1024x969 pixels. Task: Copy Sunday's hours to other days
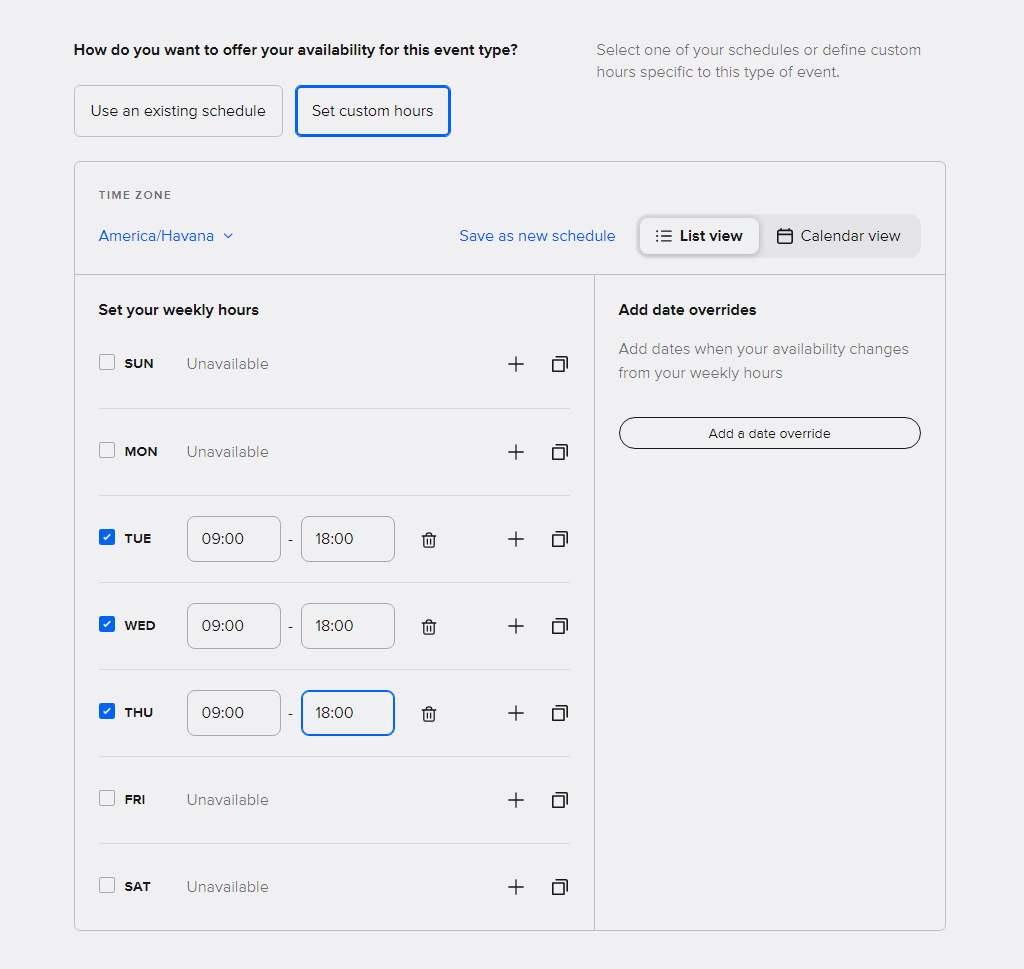pos(560,364)
